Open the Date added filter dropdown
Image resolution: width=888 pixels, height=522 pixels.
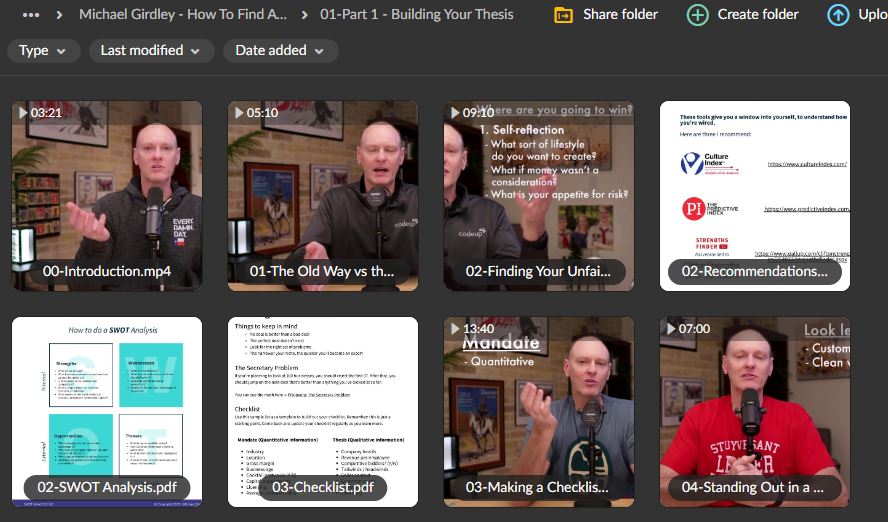(280, 51)
